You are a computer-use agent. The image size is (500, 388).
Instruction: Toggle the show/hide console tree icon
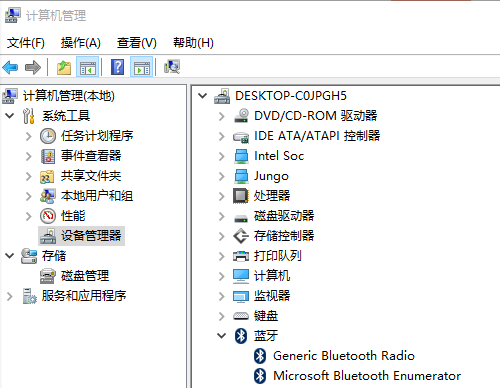[x=87, y=67]
